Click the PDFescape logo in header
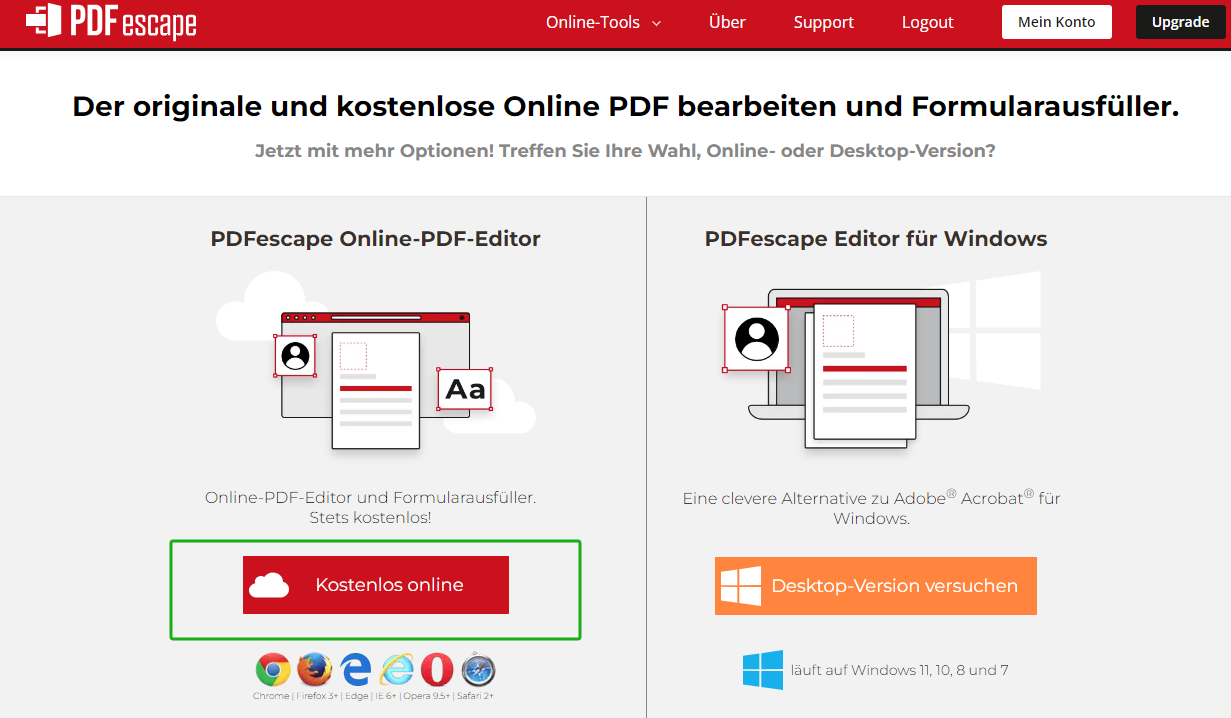 point(110,20)
